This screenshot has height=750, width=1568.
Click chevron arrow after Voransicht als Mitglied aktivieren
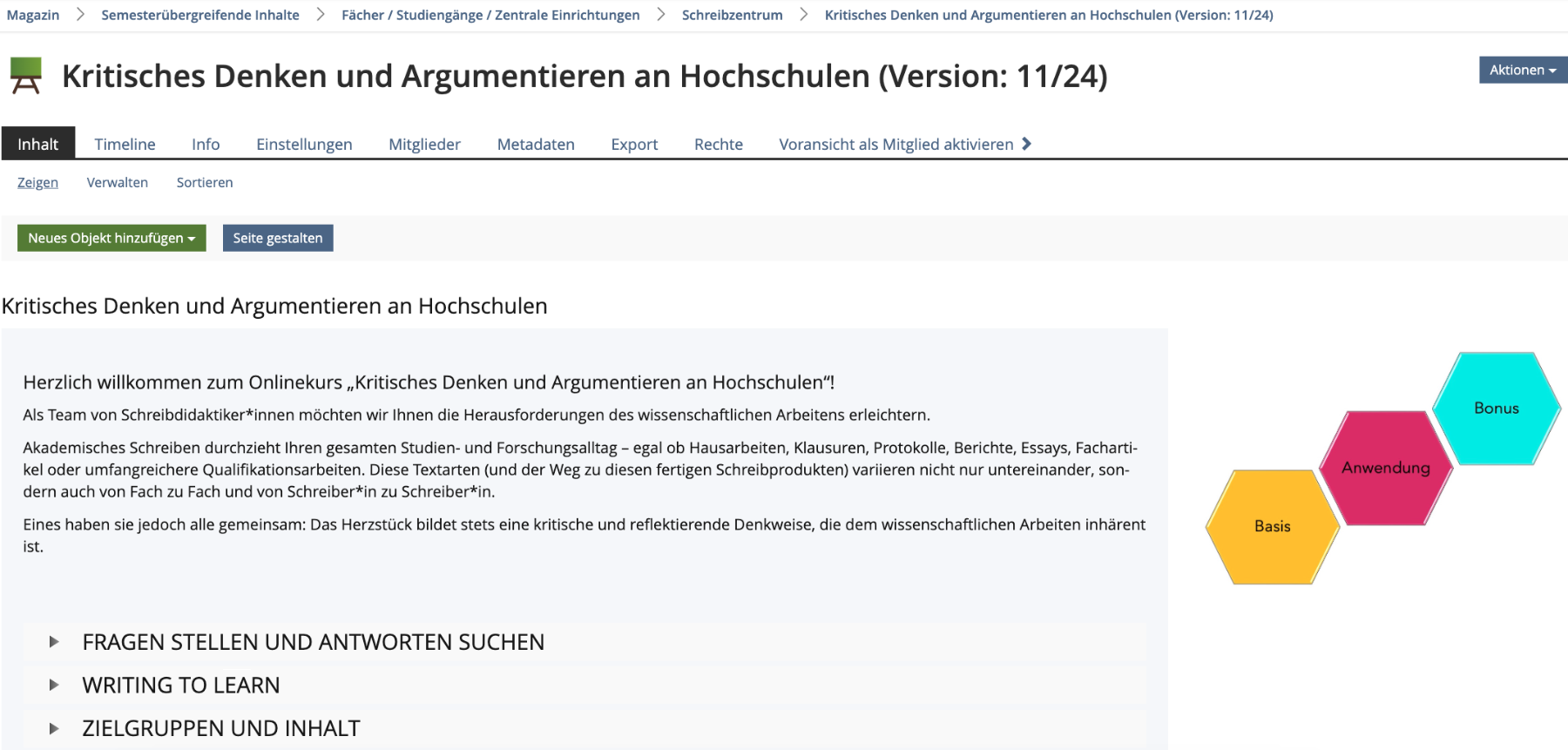(1026, 144)
